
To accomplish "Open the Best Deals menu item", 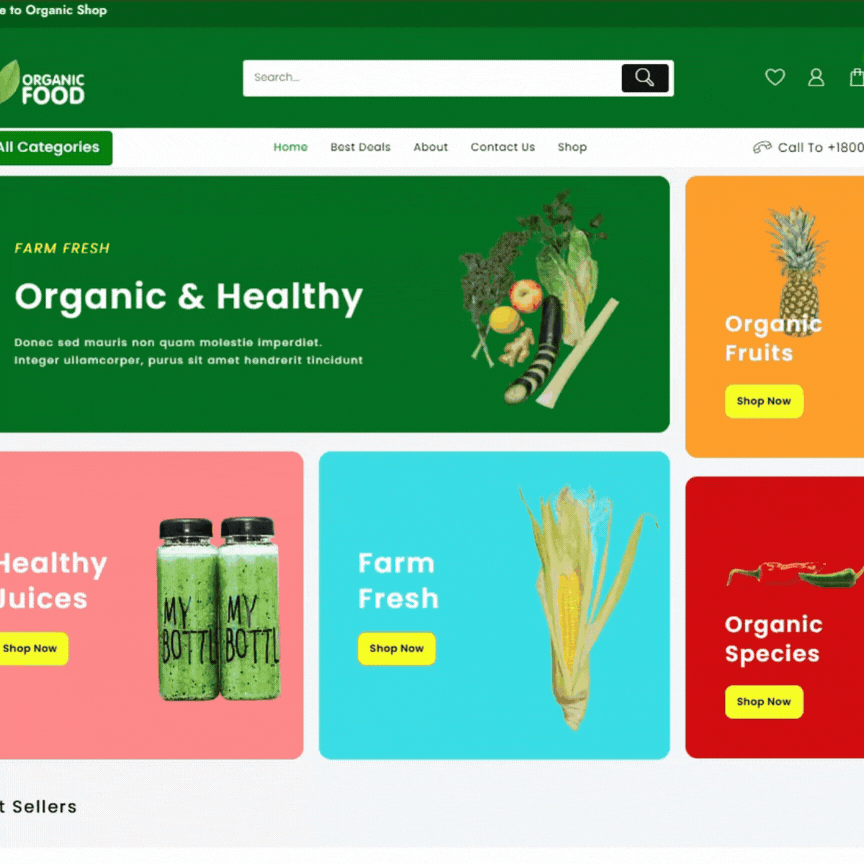I will click(360, 147).
